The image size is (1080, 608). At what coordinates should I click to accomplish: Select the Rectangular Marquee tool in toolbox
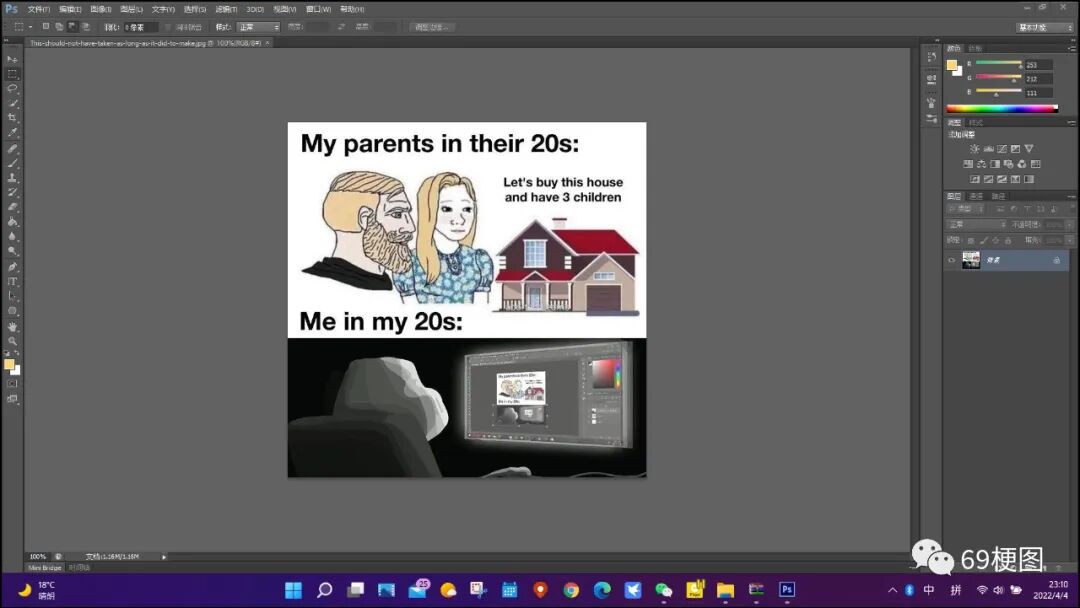[12, 74]
